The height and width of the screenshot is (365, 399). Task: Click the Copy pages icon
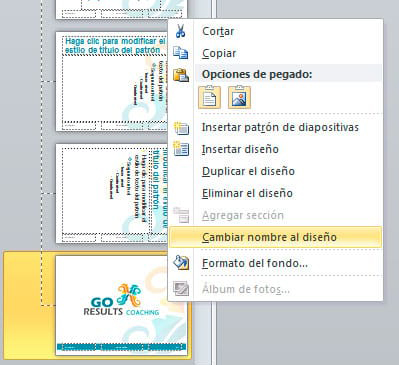point(180,53)
